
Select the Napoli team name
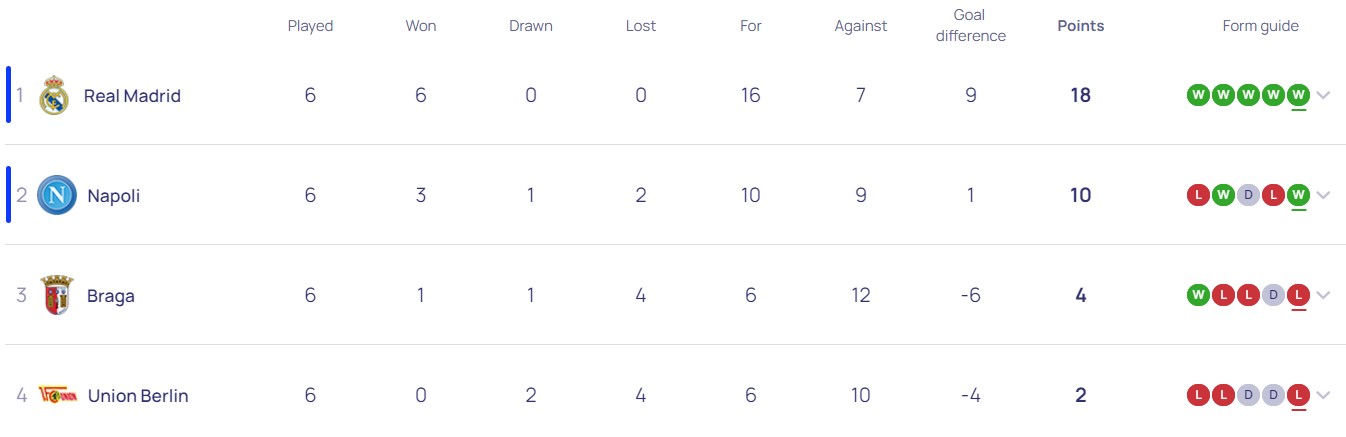[114, 196]
